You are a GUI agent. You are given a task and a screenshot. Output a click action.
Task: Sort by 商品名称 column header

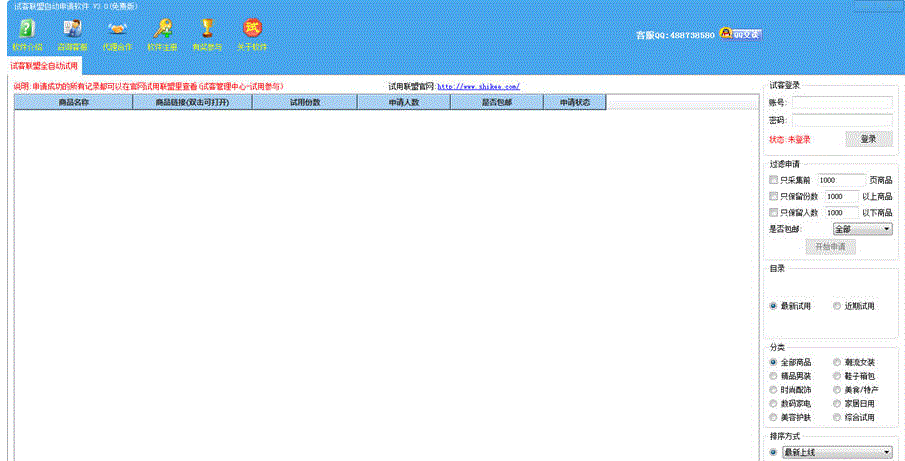(x=73, y=102)
